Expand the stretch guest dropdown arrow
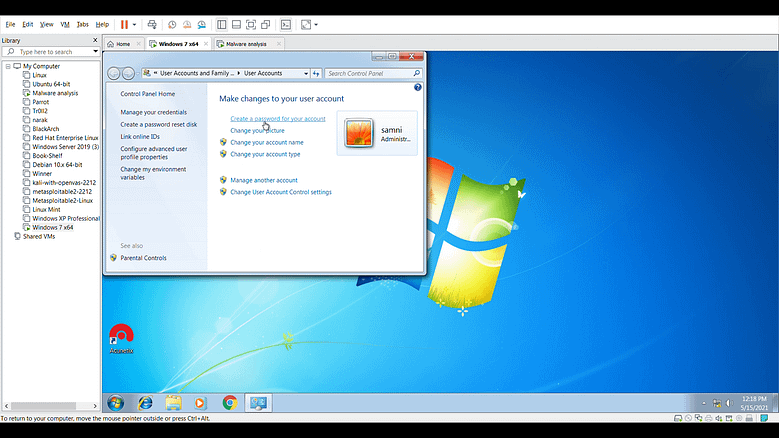This screenshot has height=438, width=779. pos(316,24)
